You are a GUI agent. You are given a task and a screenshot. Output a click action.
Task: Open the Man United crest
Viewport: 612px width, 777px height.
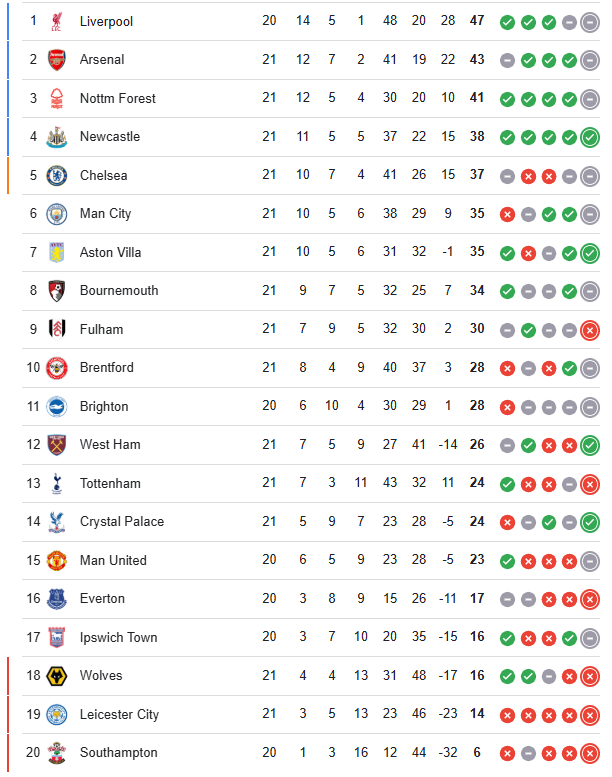56,560
